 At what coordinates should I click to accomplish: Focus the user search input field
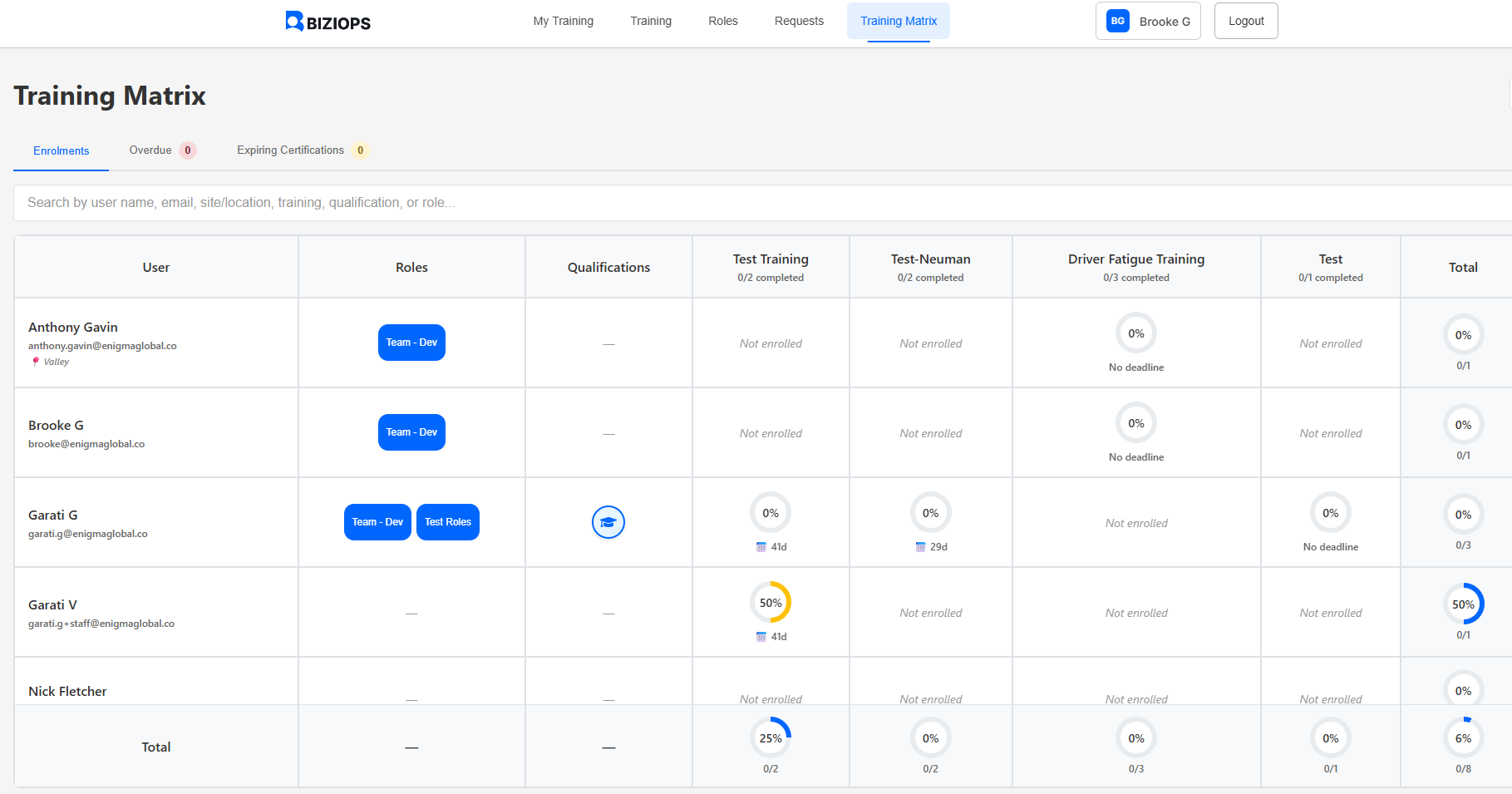[x=748, y=203]
